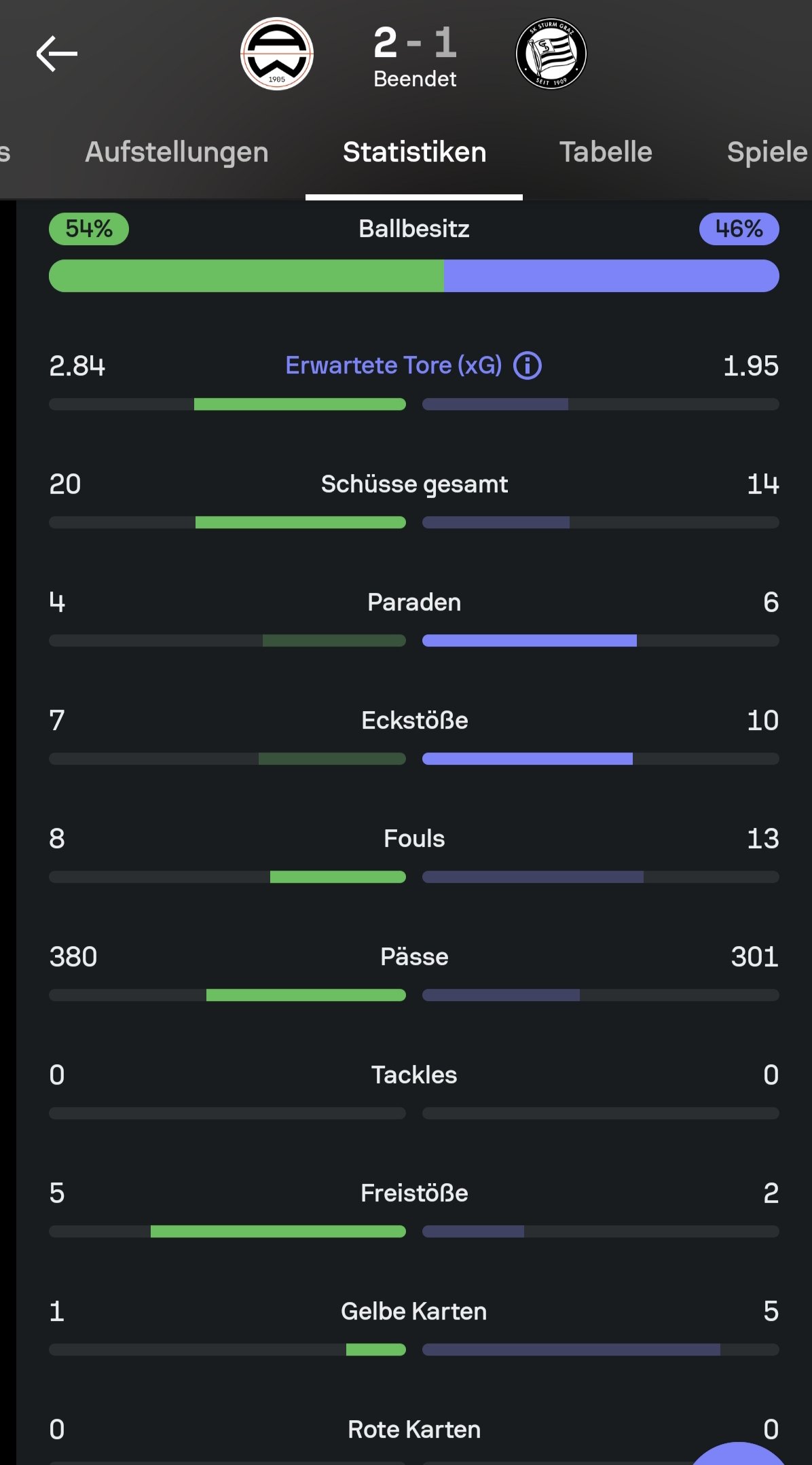Viewport: 812px width, 1465px height.
Task: Open the home team crest logo
Action: [277, 54]
